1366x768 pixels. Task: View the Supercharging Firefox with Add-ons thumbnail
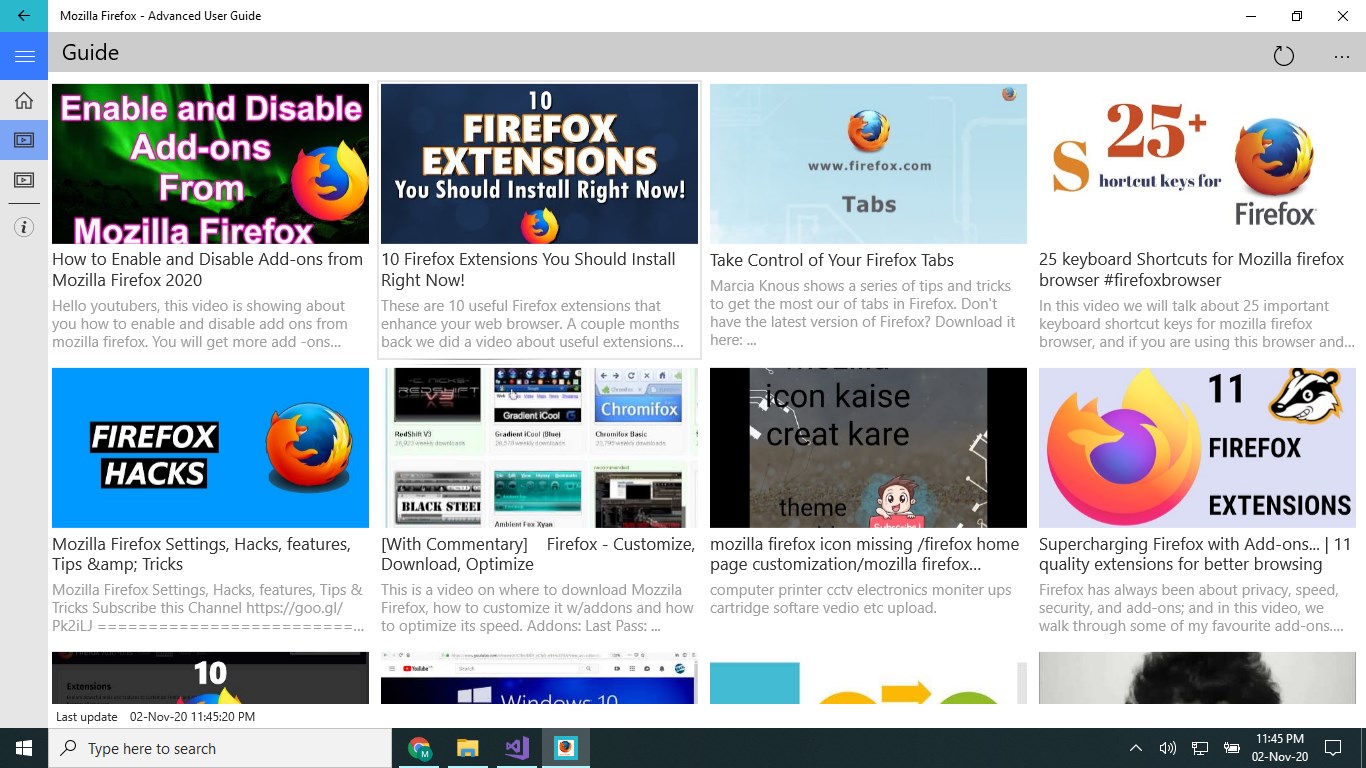click(1197, 447)
